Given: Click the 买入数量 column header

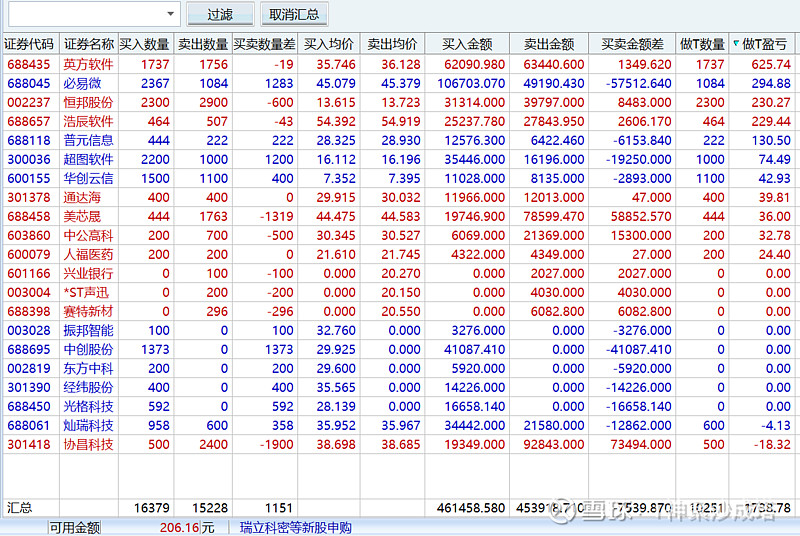Looking at the screenshot, I should click(x=144, y=44).
